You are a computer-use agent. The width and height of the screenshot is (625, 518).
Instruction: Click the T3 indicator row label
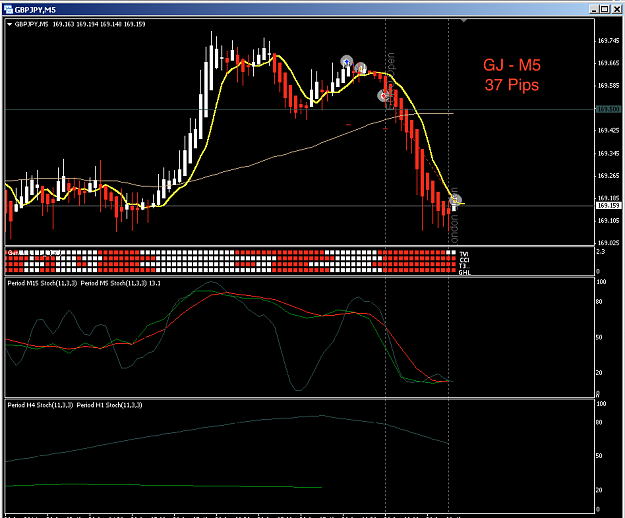click(x=462, y=266)
